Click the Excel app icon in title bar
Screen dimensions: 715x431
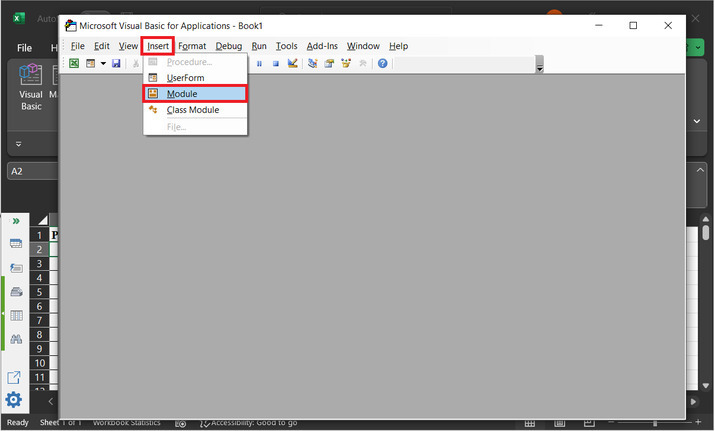[19, 18]
